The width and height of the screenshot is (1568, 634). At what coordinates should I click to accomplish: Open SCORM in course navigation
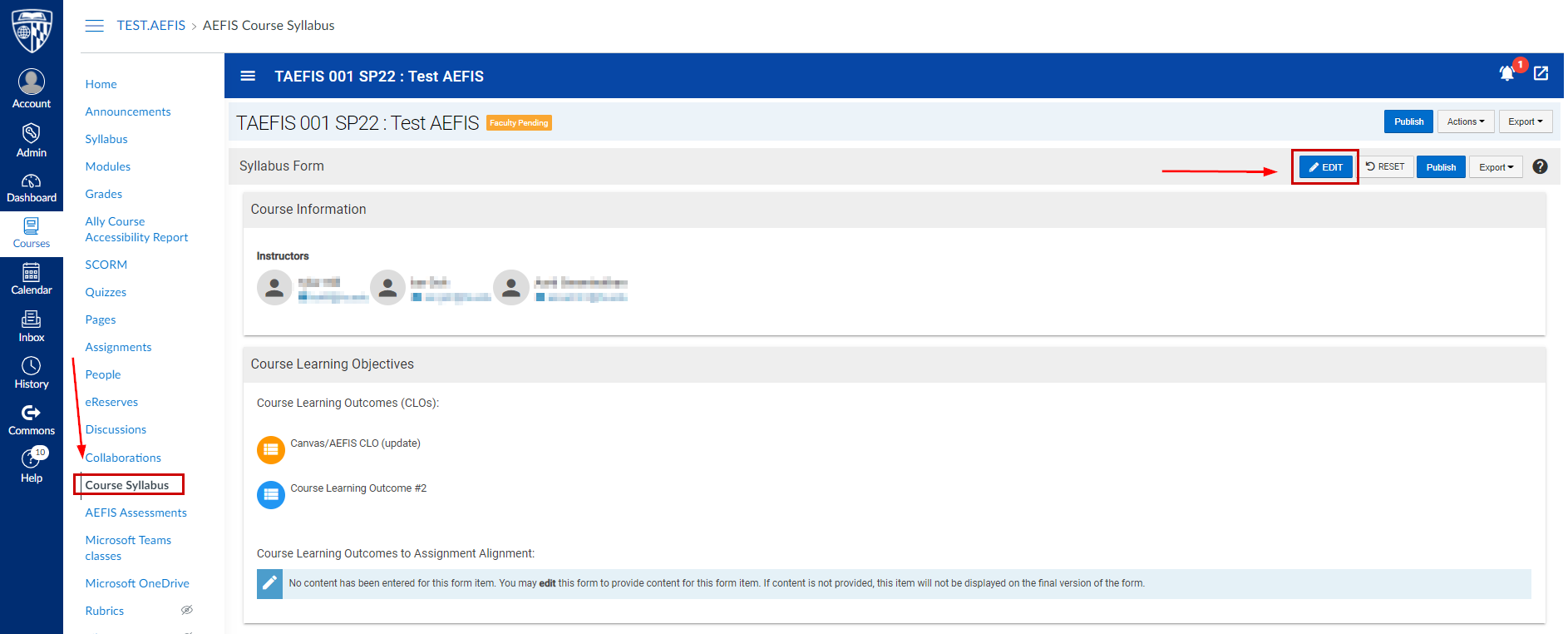click(106, 265)
